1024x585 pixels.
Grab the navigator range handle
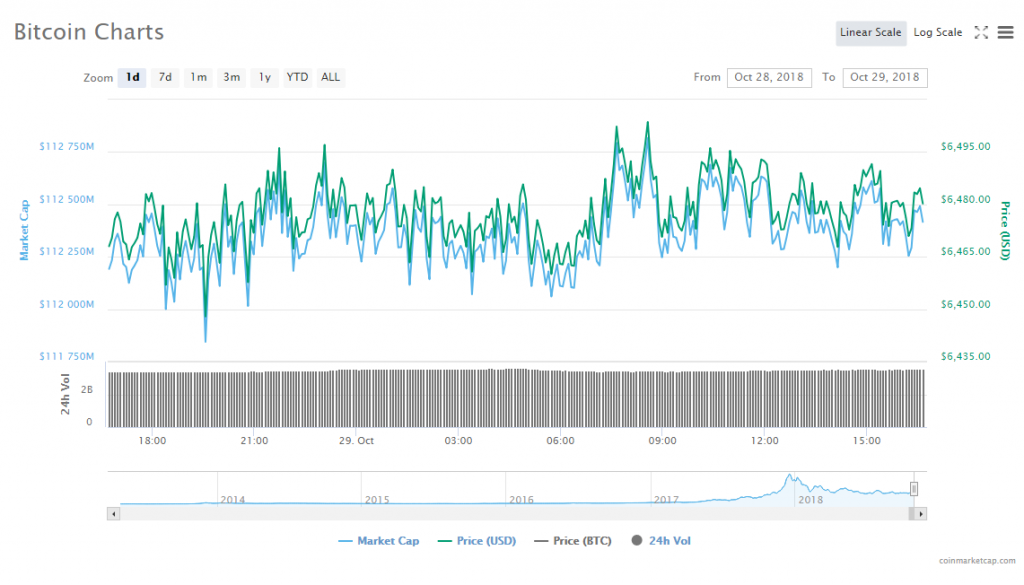click(913, 489)
